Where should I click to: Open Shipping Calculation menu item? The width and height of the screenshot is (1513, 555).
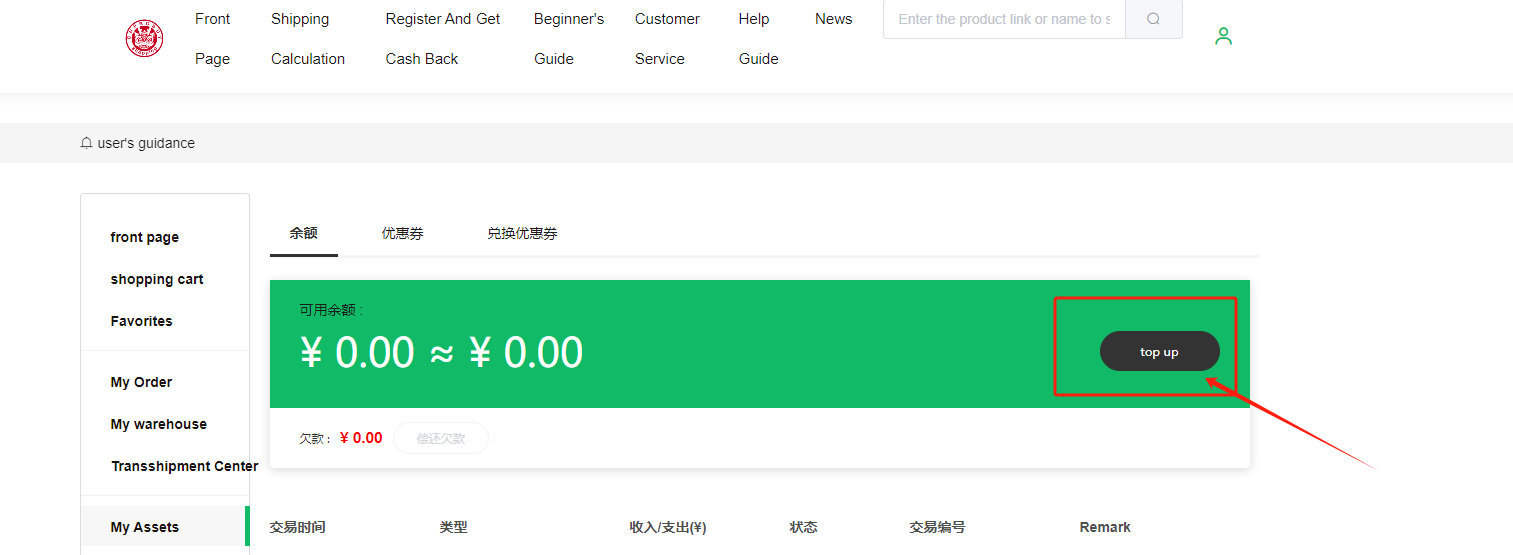coord(307,39)
